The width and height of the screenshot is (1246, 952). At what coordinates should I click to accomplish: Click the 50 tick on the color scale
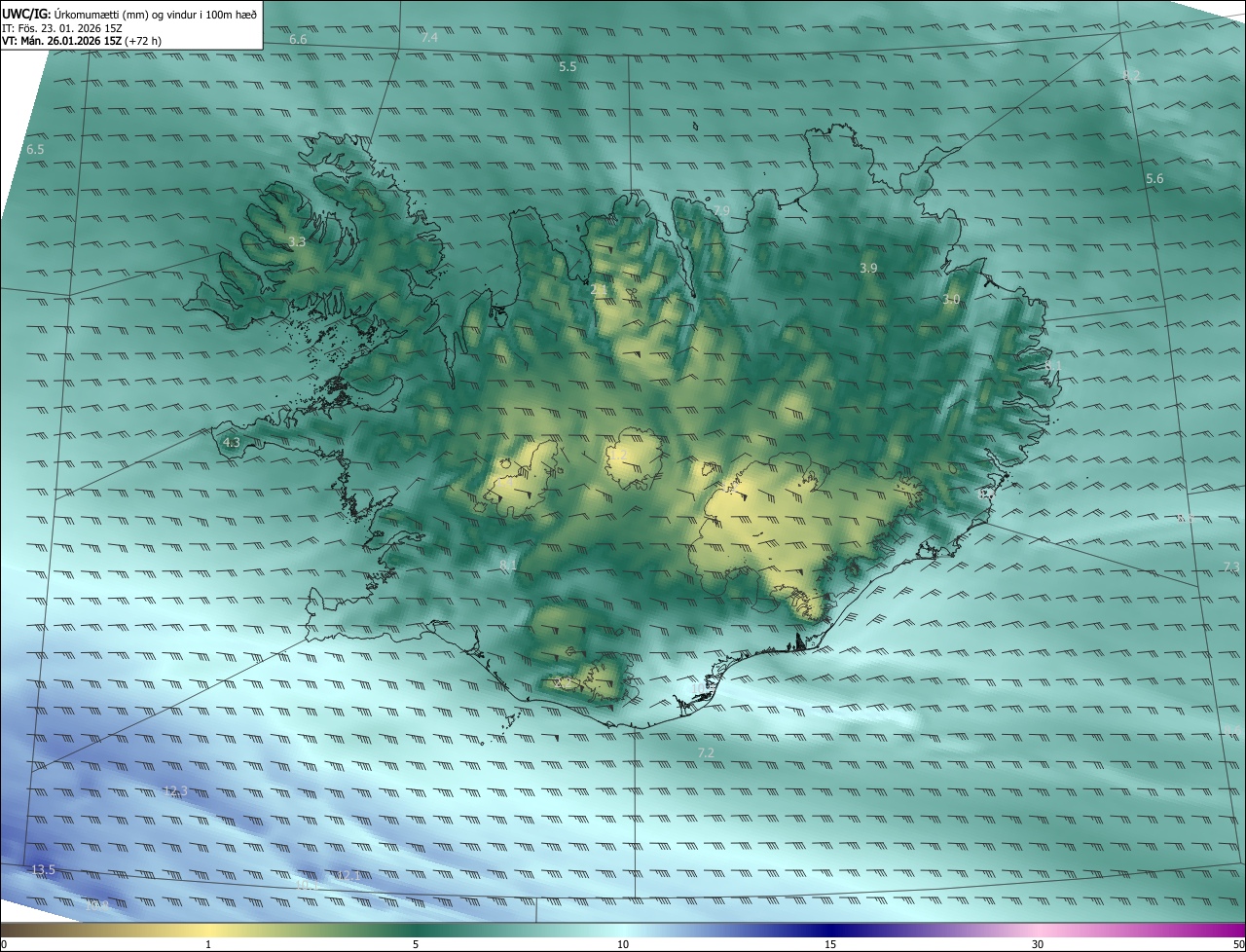tap(1238, 945)
